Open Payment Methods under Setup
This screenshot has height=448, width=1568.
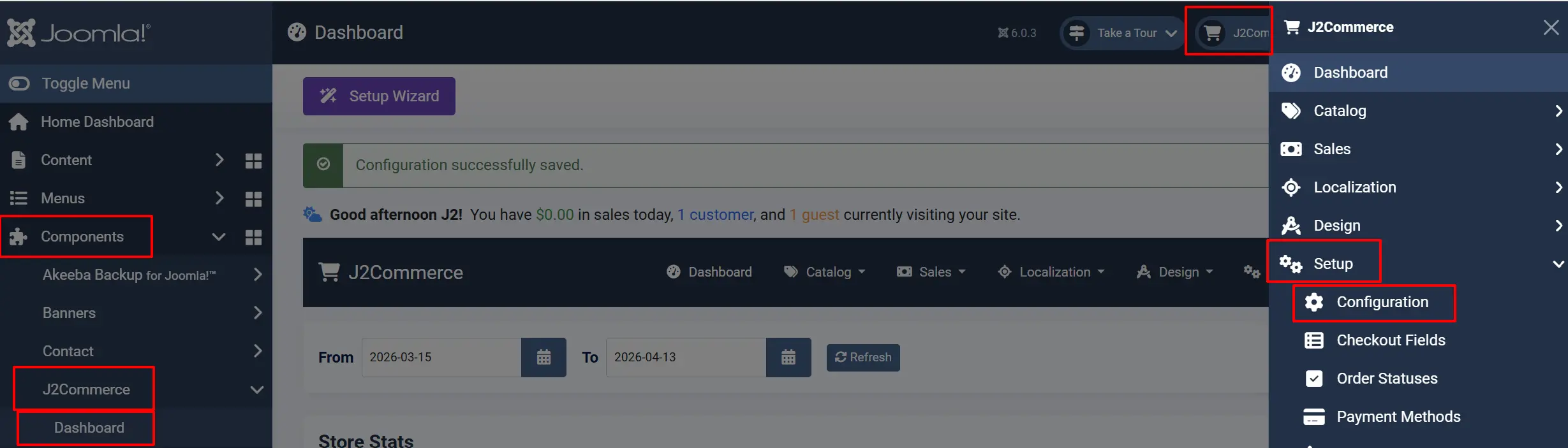pos(1398,417)
